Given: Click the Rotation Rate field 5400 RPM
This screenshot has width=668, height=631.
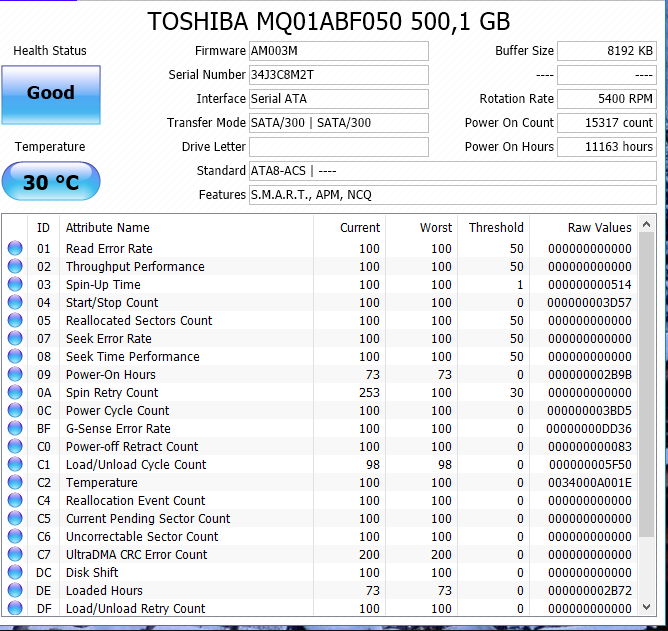Looking at the screenshot, I should point(607,99).
